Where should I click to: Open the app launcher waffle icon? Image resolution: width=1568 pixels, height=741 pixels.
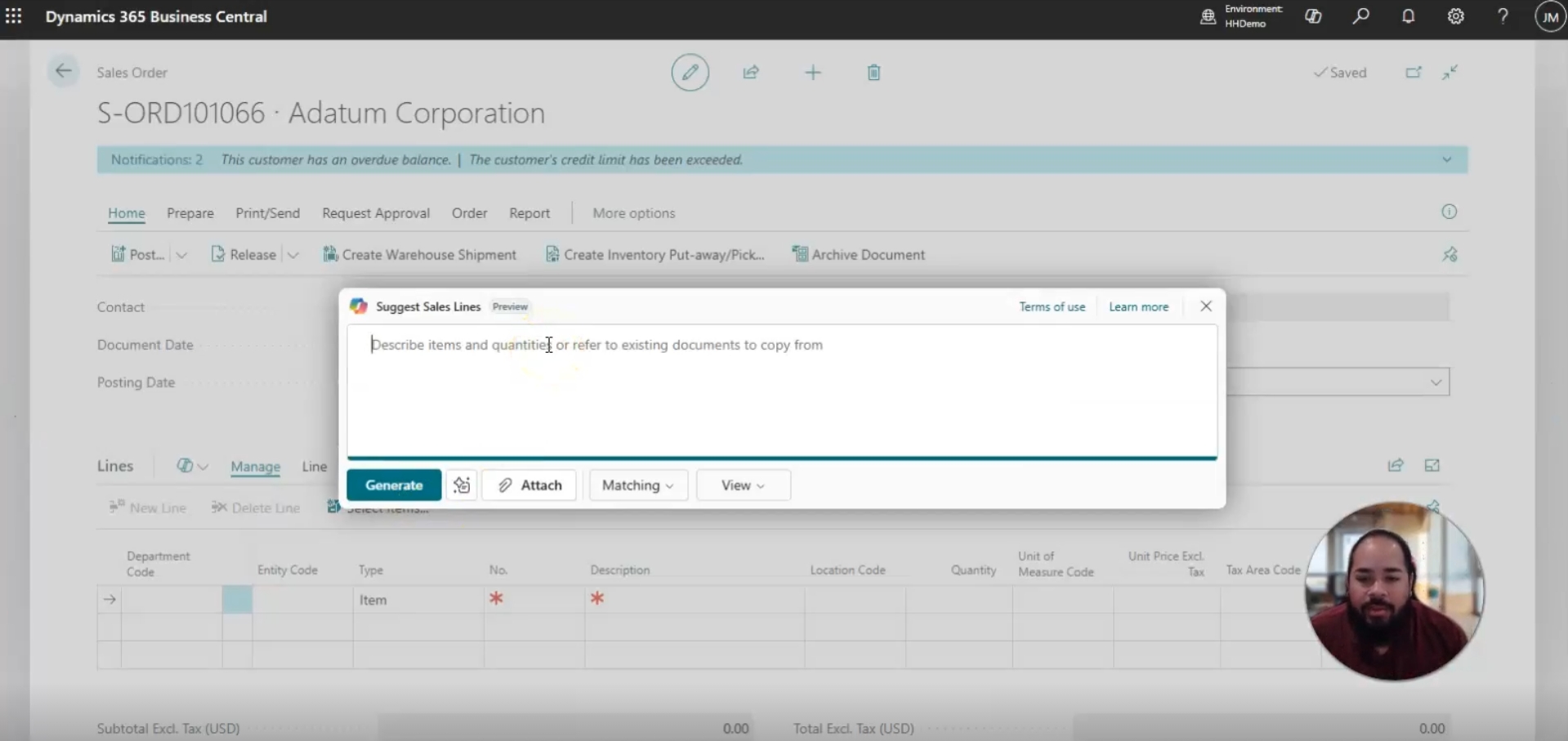pyautogui.click(x=14, y=16)
